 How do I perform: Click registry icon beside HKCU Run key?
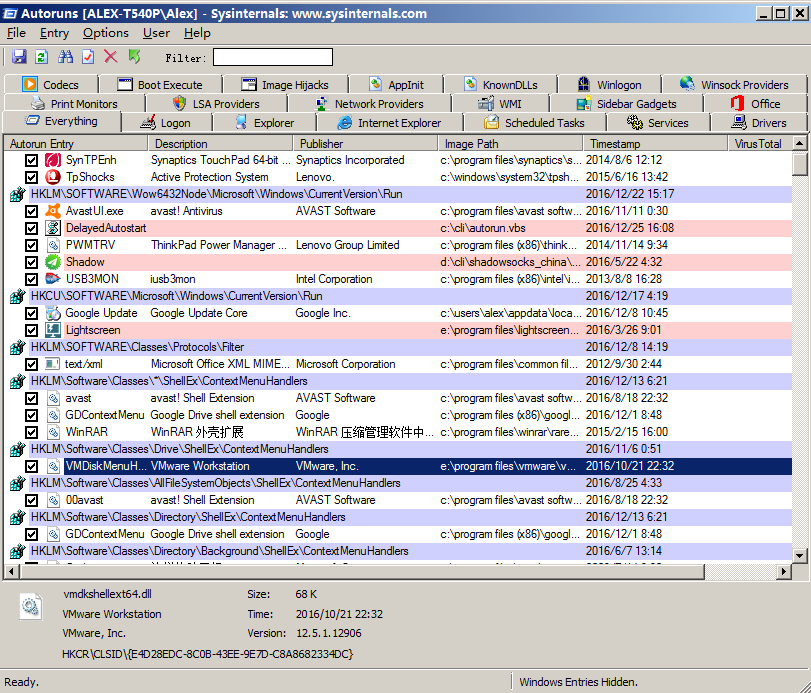click(x=18, y=296)
